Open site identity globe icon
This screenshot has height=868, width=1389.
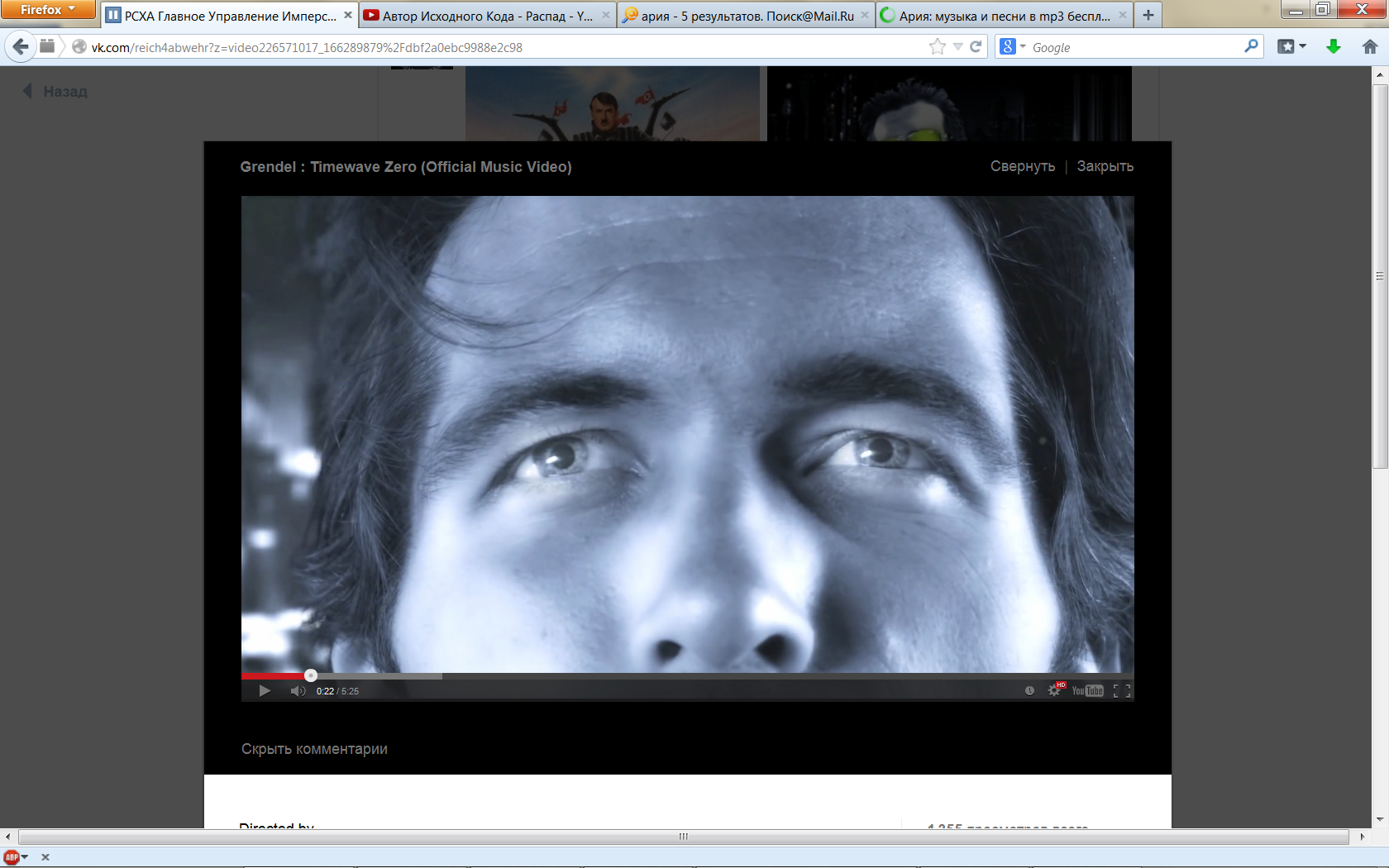(x=79, y=47)
